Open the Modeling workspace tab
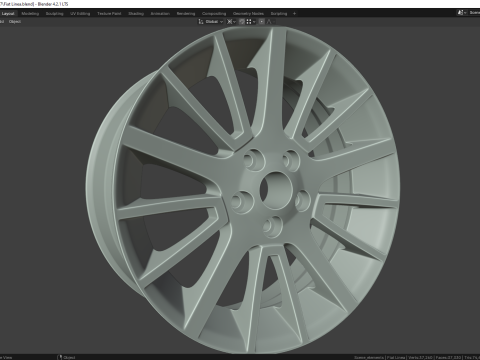The width and height of the screenshot is (480, 360). [x=30, y=14]
